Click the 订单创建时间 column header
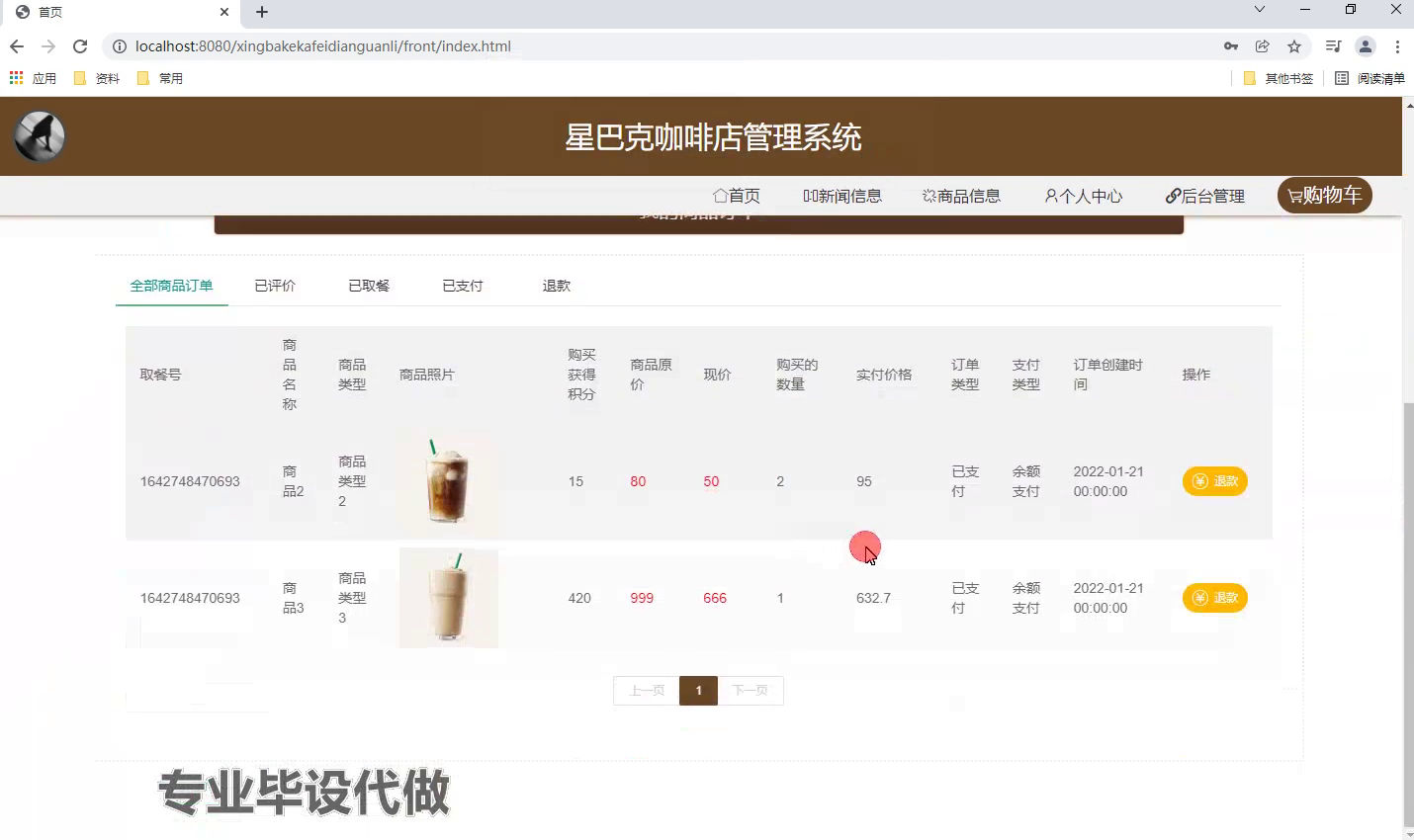The image size is (1414, 840). click(x=1108, y=375)
